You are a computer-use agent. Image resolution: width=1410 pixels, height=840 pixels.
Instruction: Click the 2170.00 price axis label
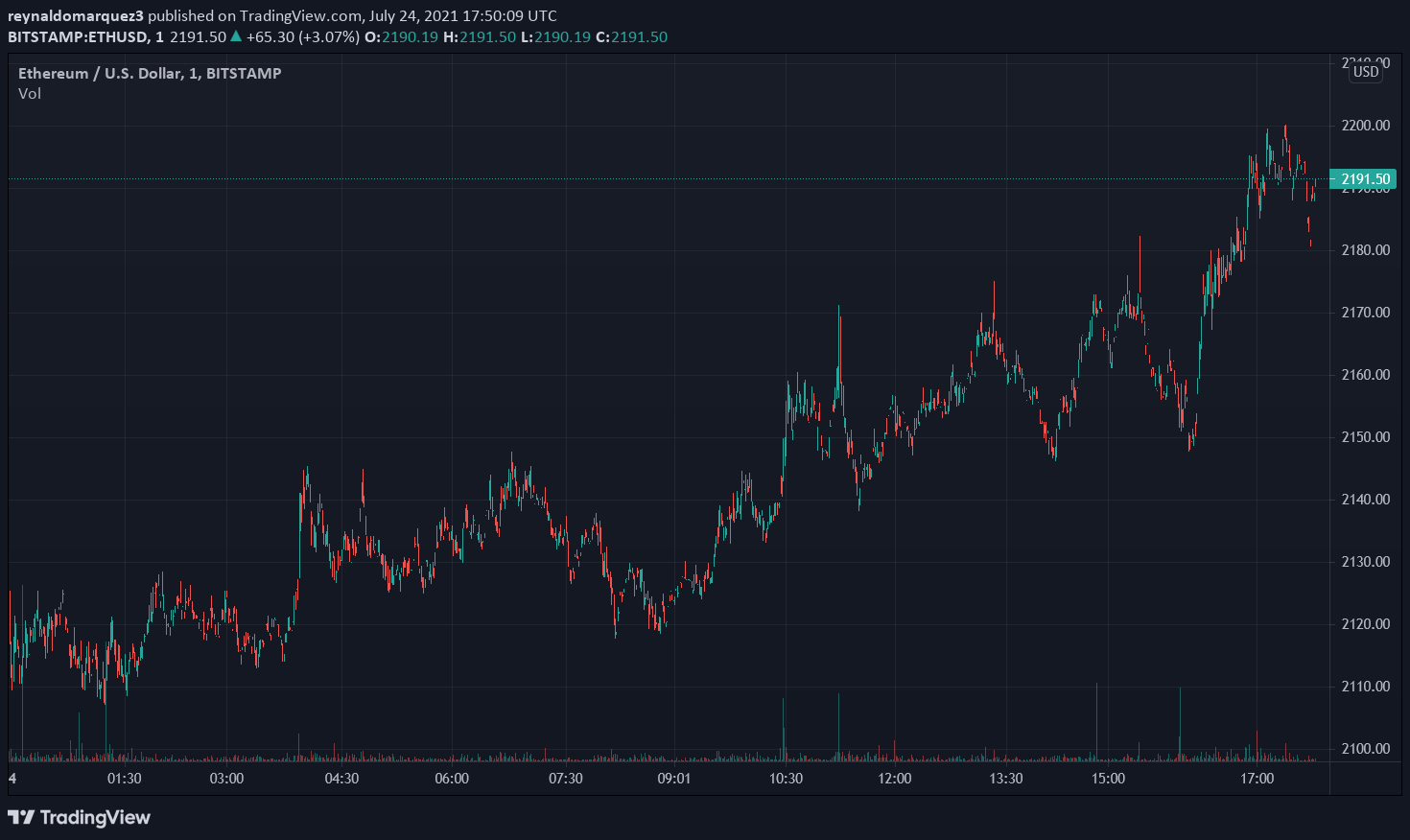pyautogui.click(x=1365, y=313)
